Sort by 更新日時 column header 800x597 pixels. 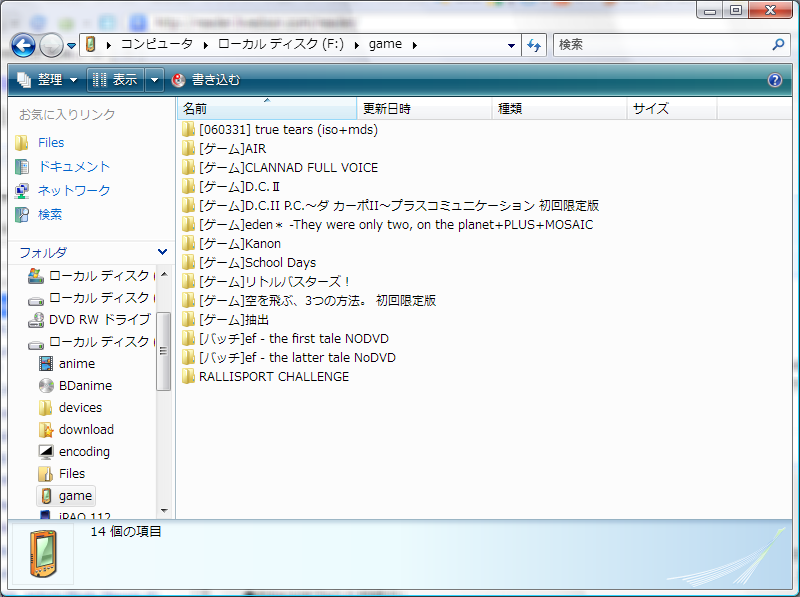point(424,108)
